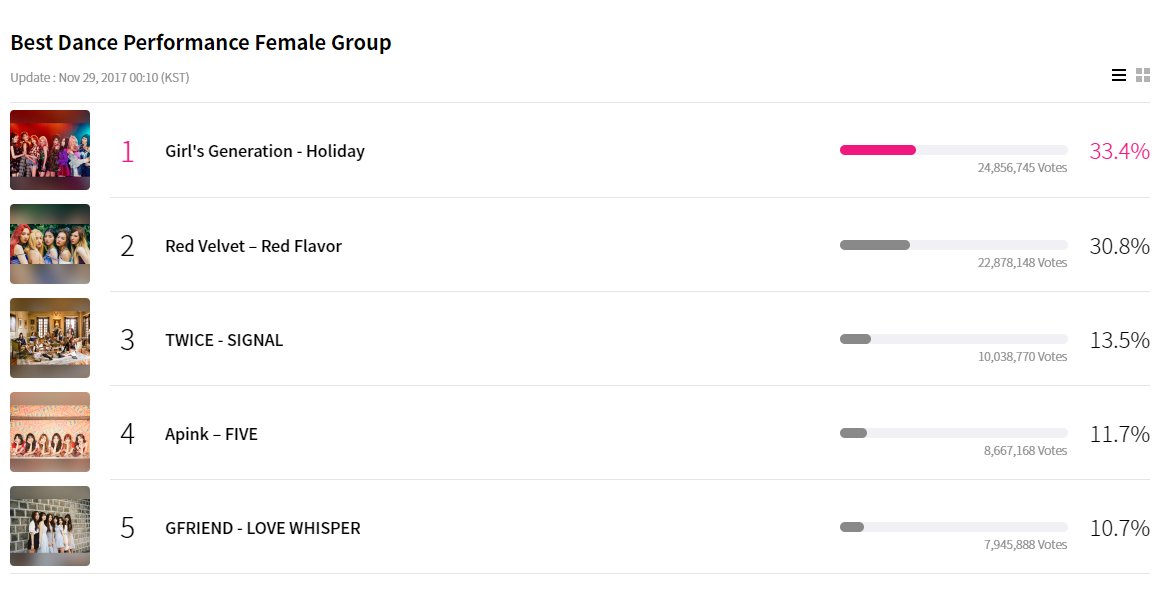Click the TWICE SIGNAL album thumbnail
1160x603 pixels.
coord(50,338)
